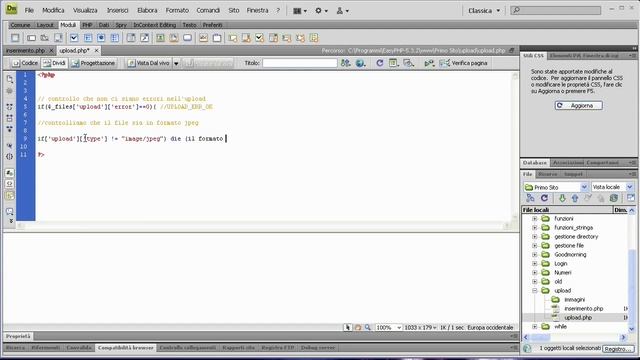This screenshot has width=640, height=360.
Task: Select the Hand tool in status bar
Action: [358, 327]
